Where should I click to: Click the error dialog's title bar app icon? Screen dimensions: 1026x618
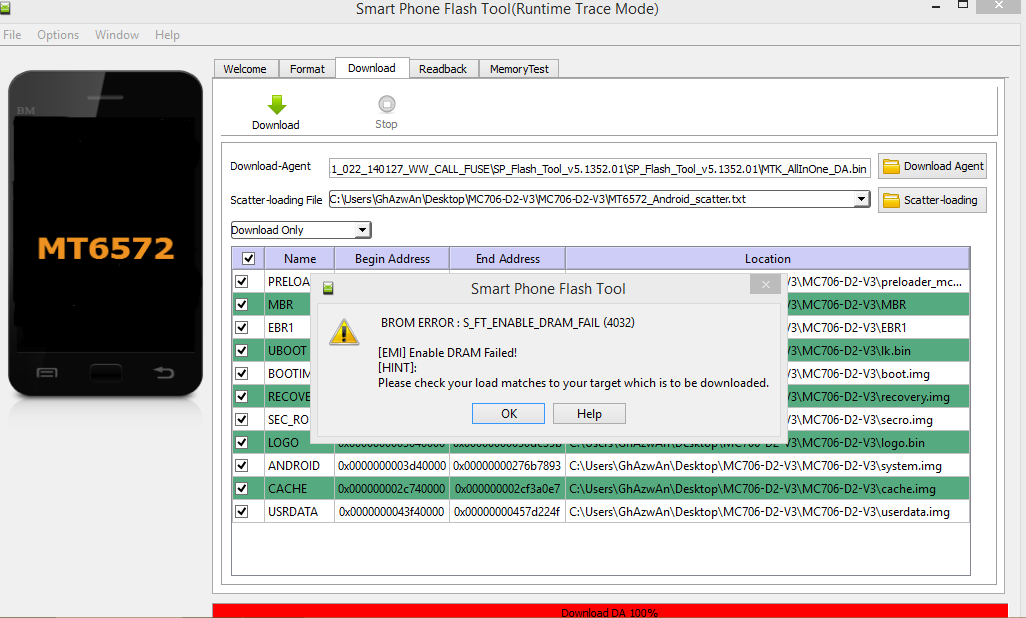click(328, 288)
